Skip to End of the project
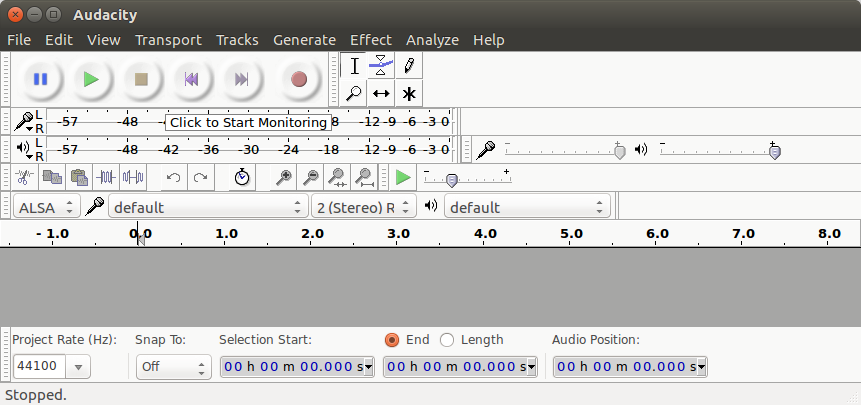The image size is (861, 405). click(242, 80)
